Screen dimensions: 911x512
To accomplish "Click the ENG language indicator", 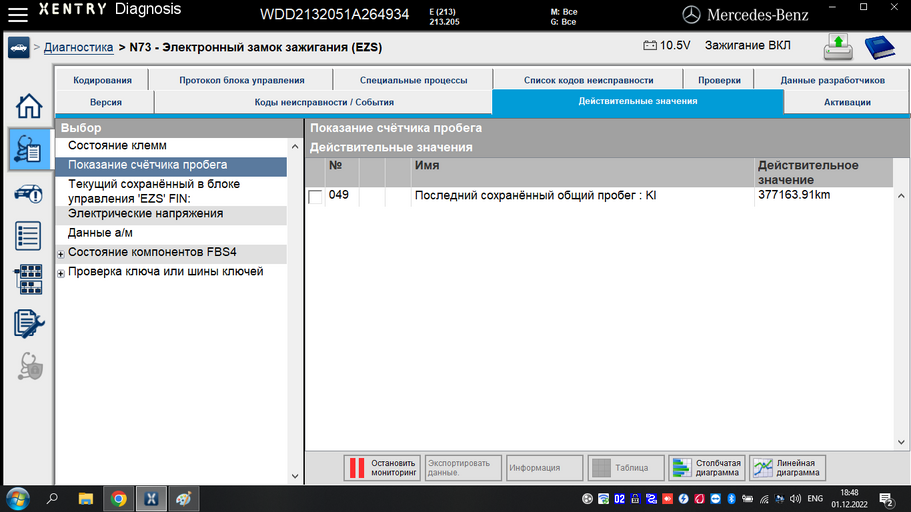I will [x=815, y=499].
